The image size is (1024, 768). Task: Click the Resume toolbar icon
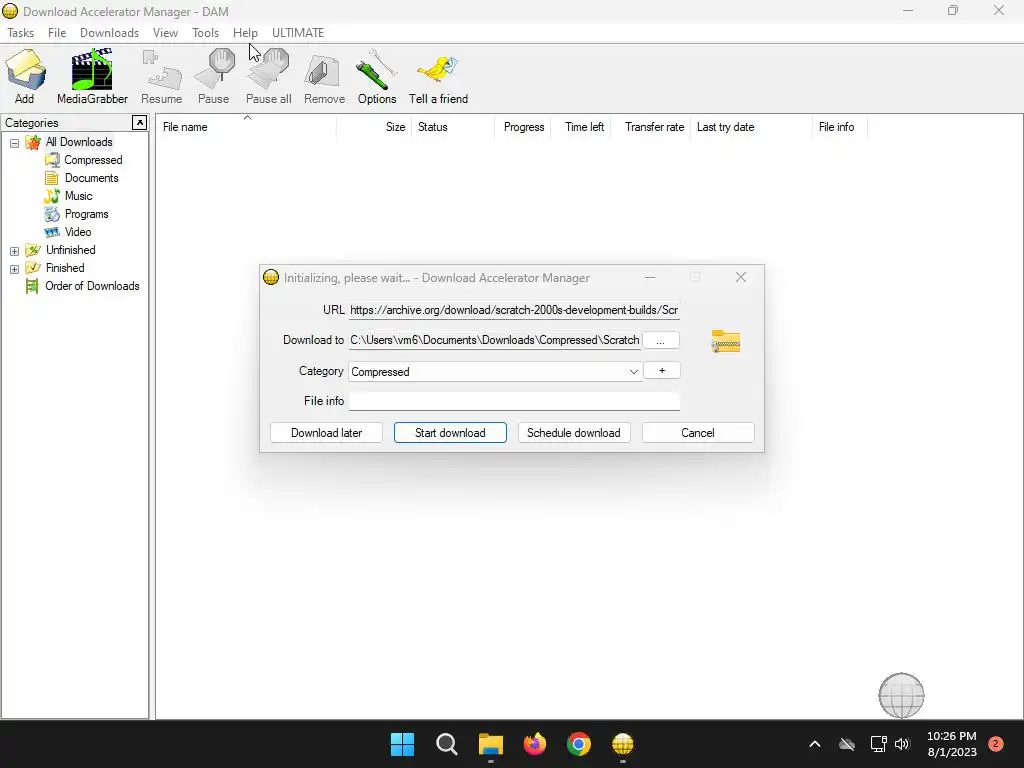tap(161, 76)
